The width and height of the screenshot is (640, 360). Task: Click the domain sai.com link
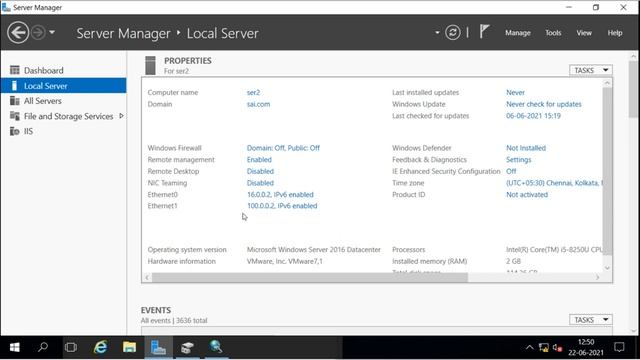(x=258, y=104)
